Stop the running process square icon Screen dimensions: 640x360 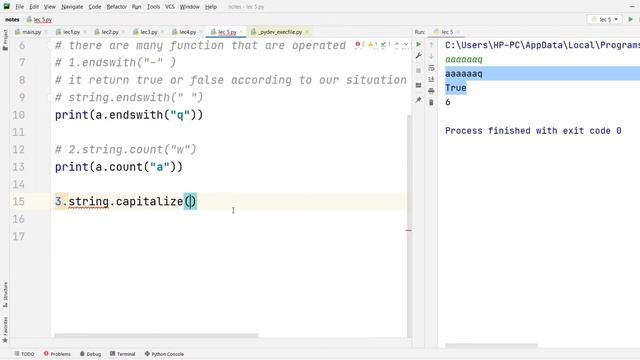pos(418,71)
